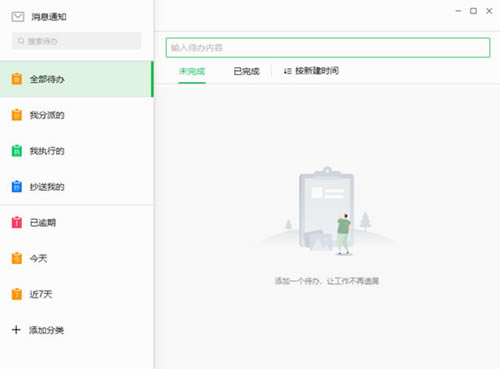Click the orange 我分派的 clipboard icon
The width and height of the screenshot is (500, 369).
point(17,115)
